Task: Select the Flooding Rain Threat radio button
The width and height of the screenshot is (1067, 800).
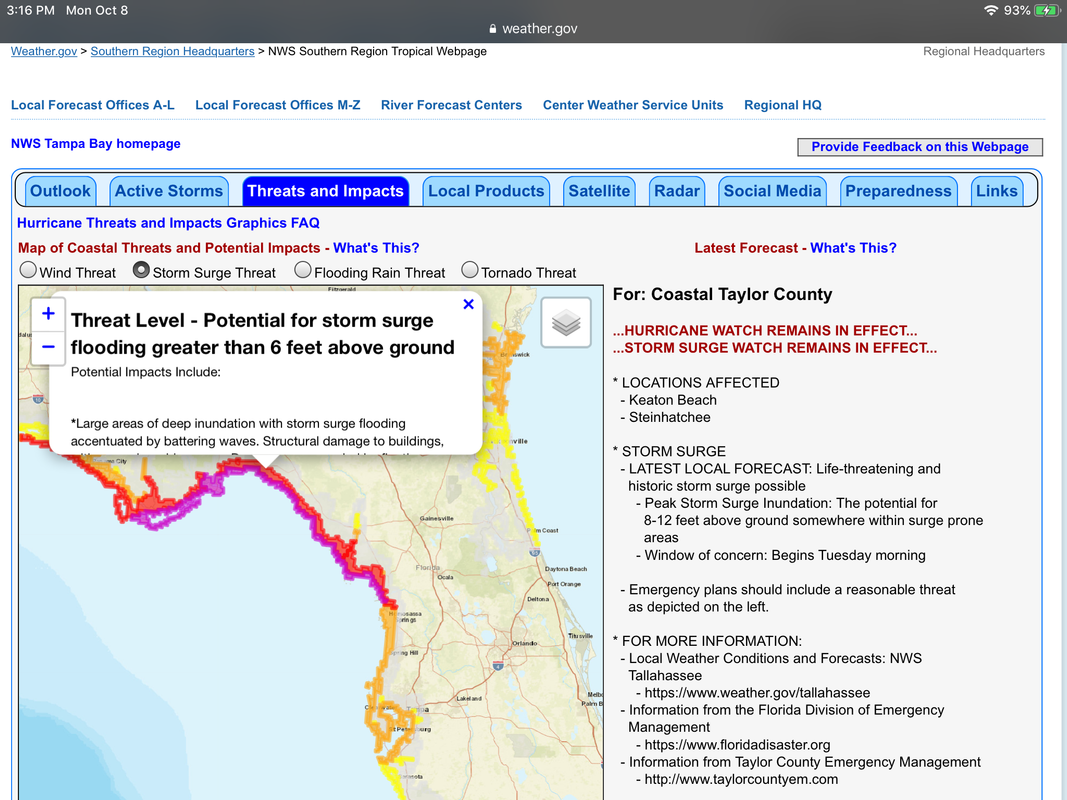Action: [x=302, y=270]
